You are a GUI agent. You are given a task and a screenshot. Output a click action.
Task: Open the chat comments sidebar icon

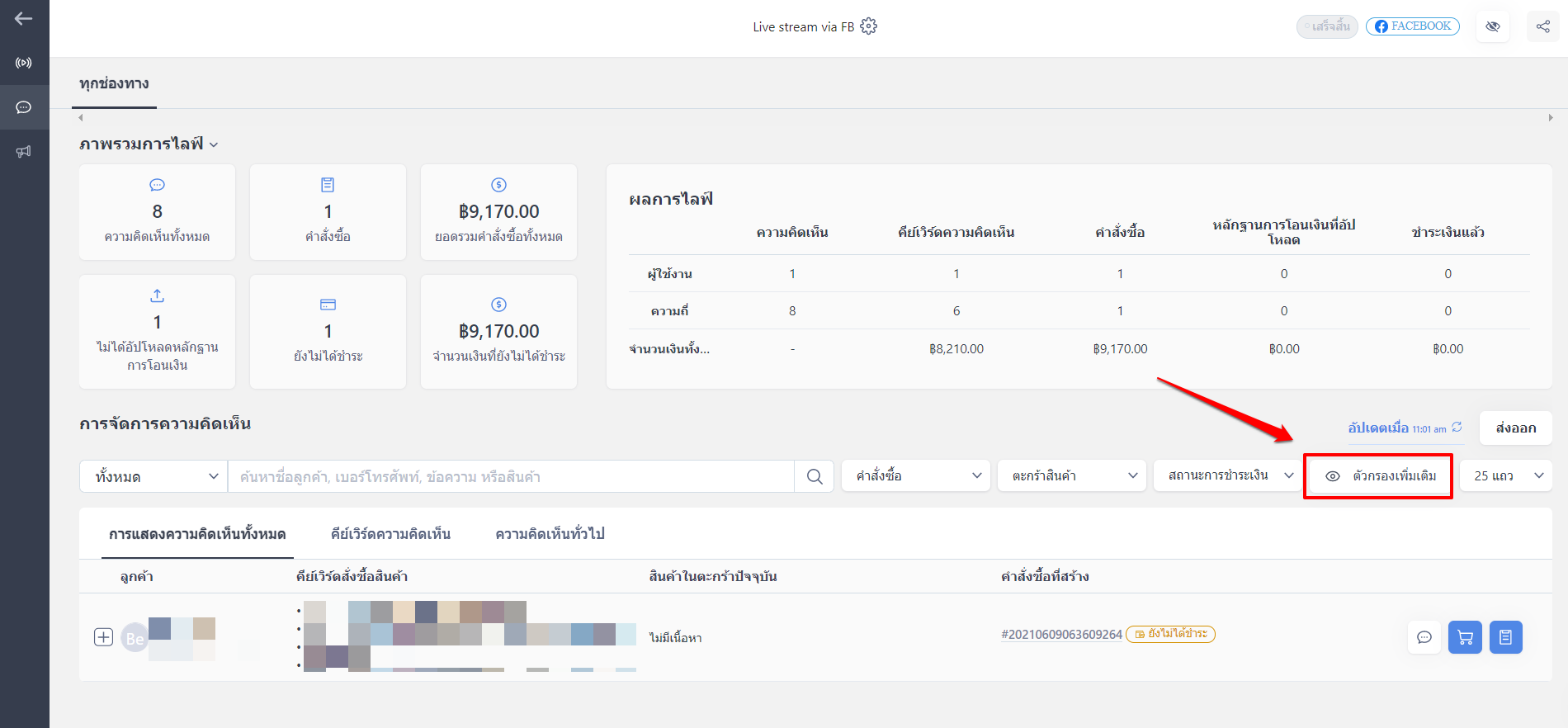pyautogui.click(x=24, y=107)
